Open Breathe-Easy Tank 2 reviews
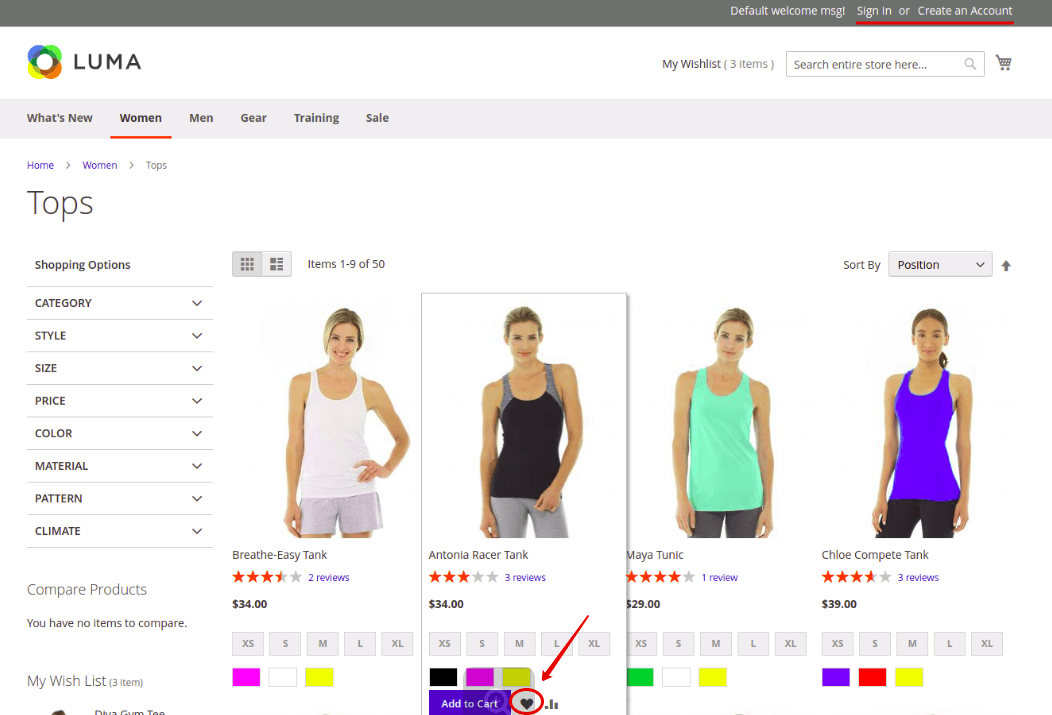Image resolution: width=1052 pixels, height=715 pixels. point(329,578)
